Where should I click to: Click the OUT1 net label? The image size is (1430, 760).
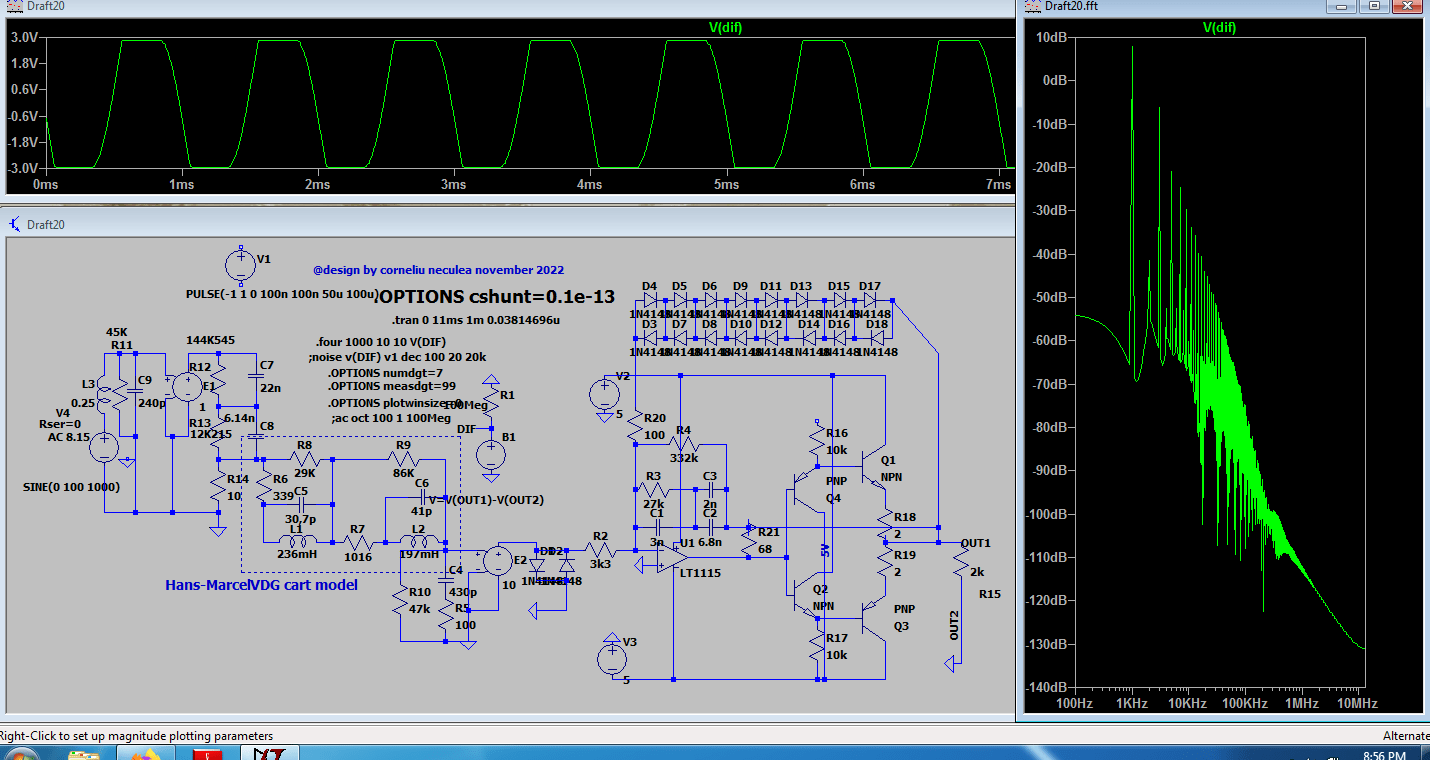click(976, 543)
